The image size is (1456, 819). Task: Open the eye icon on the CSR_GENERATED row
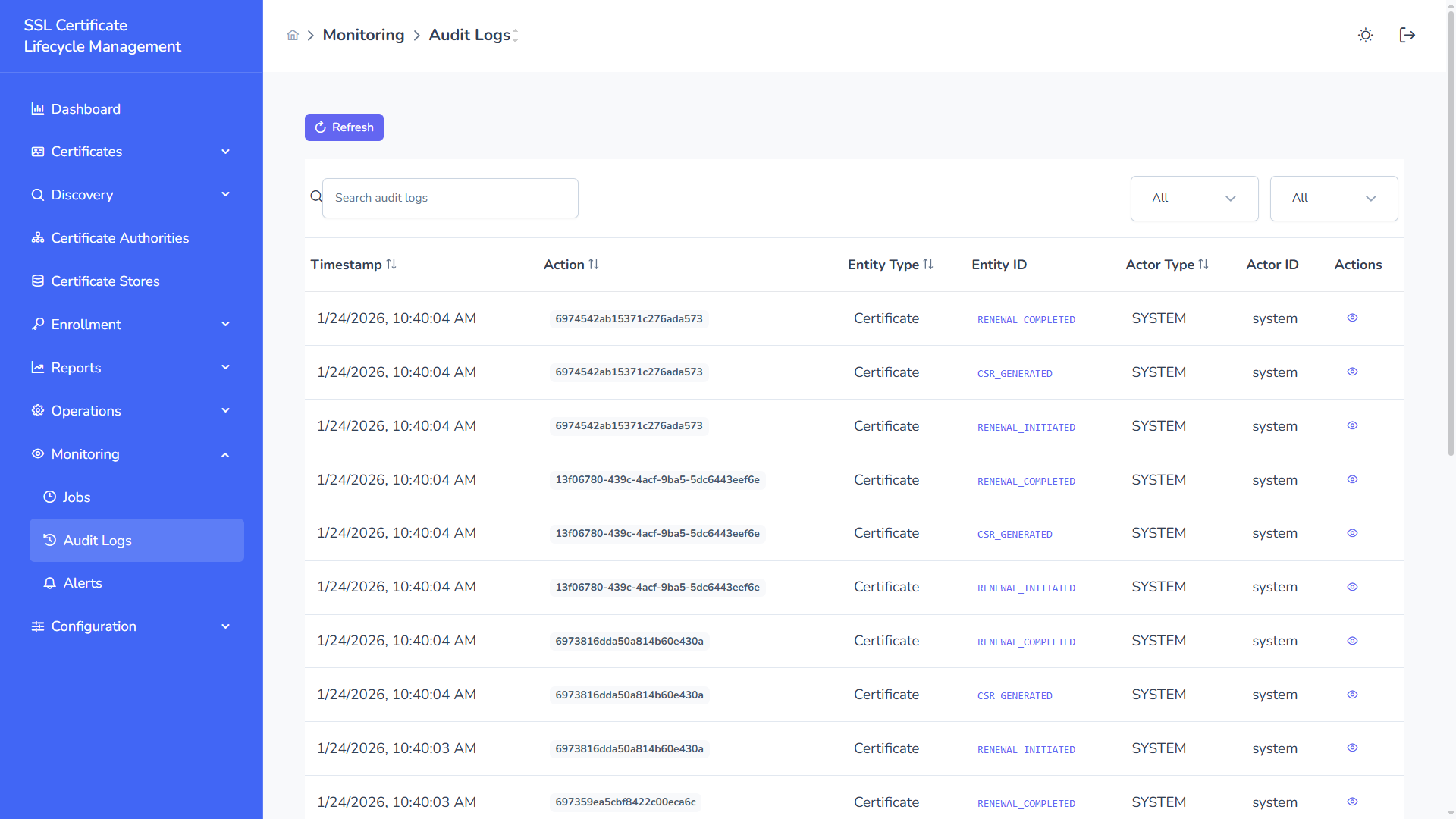pos(1352,372)
